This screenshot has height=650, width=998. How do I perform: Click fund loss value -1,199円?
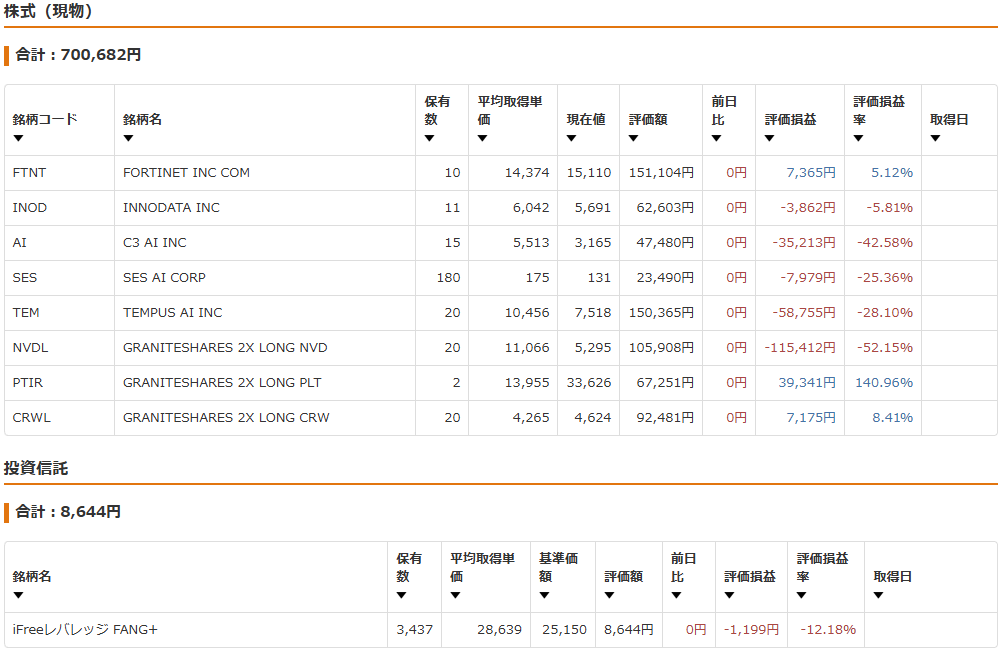751,630
